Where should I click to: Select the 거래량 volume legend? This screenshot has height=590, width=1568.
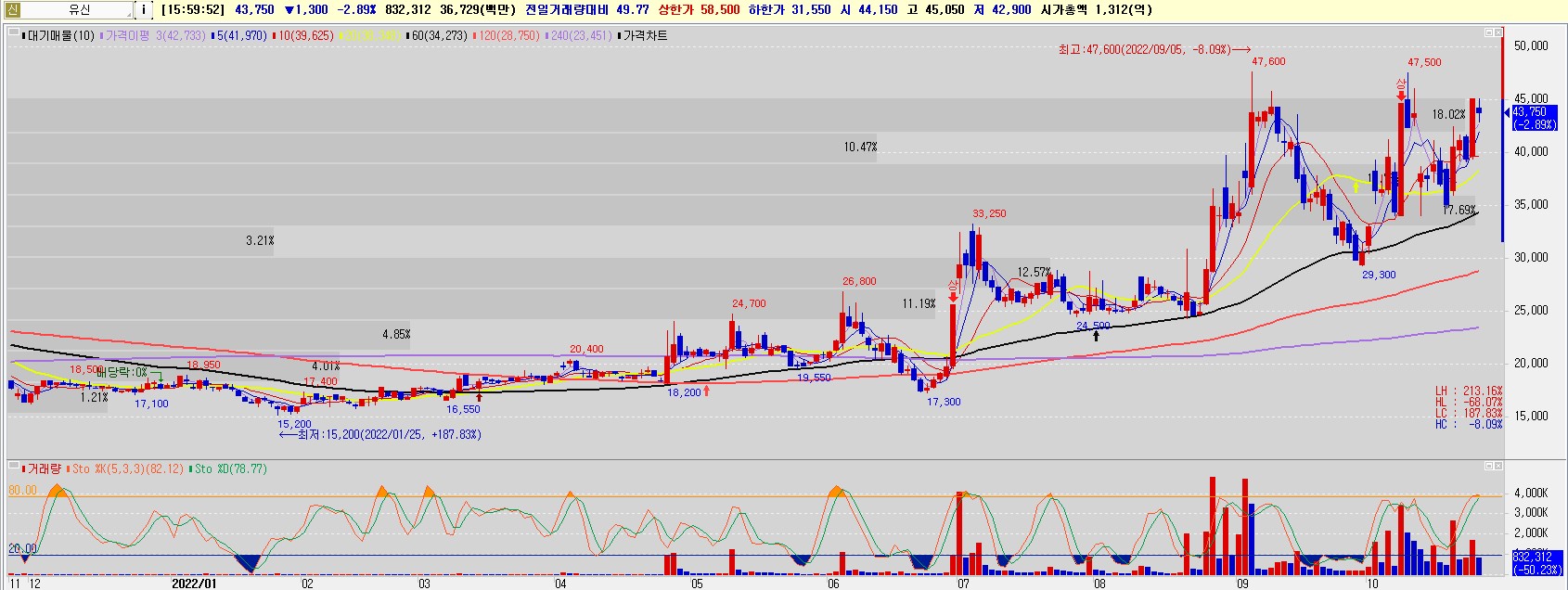41,468
